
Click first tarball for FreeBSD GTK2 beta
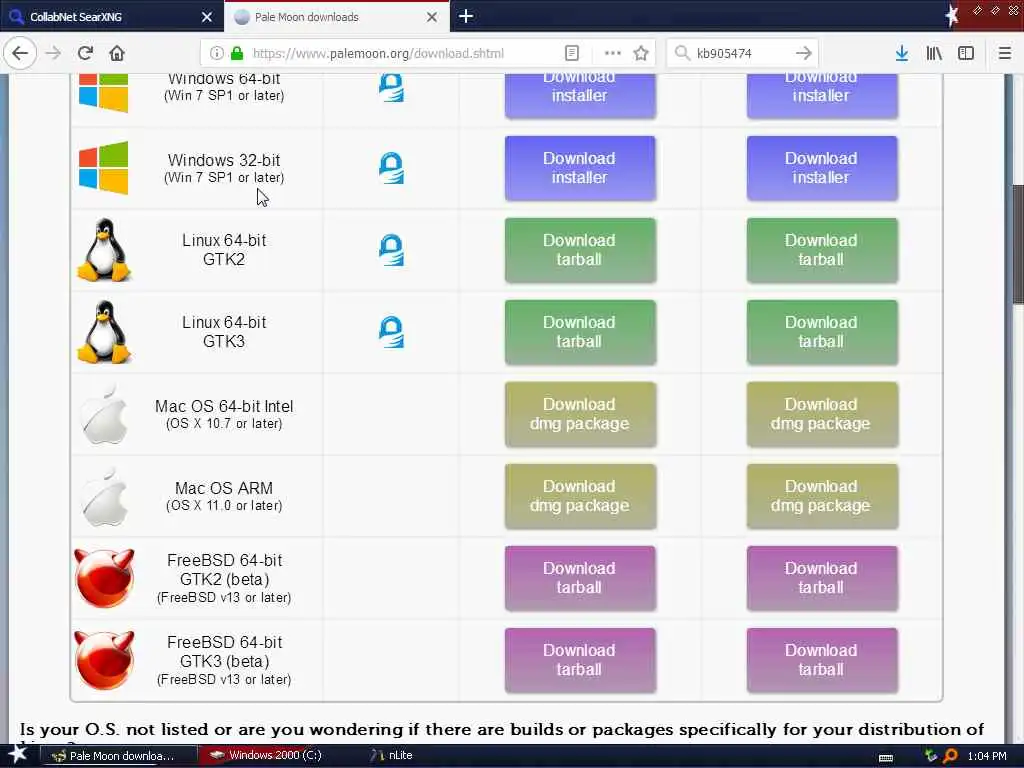pos(580,578)
